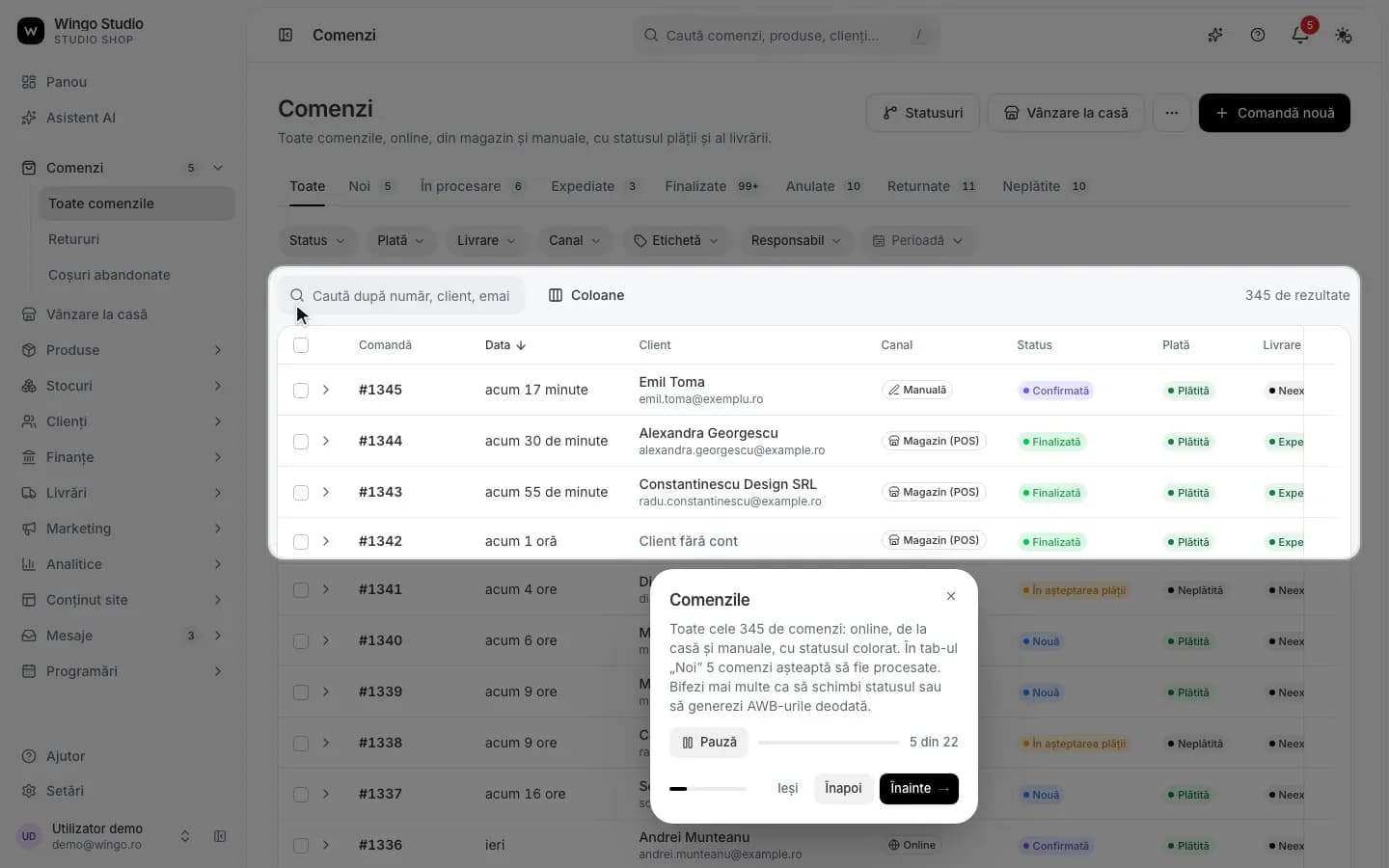Viewport: 1389px width, 868px height.
Task: Click the Statusuri button
Action: point(923,113)
